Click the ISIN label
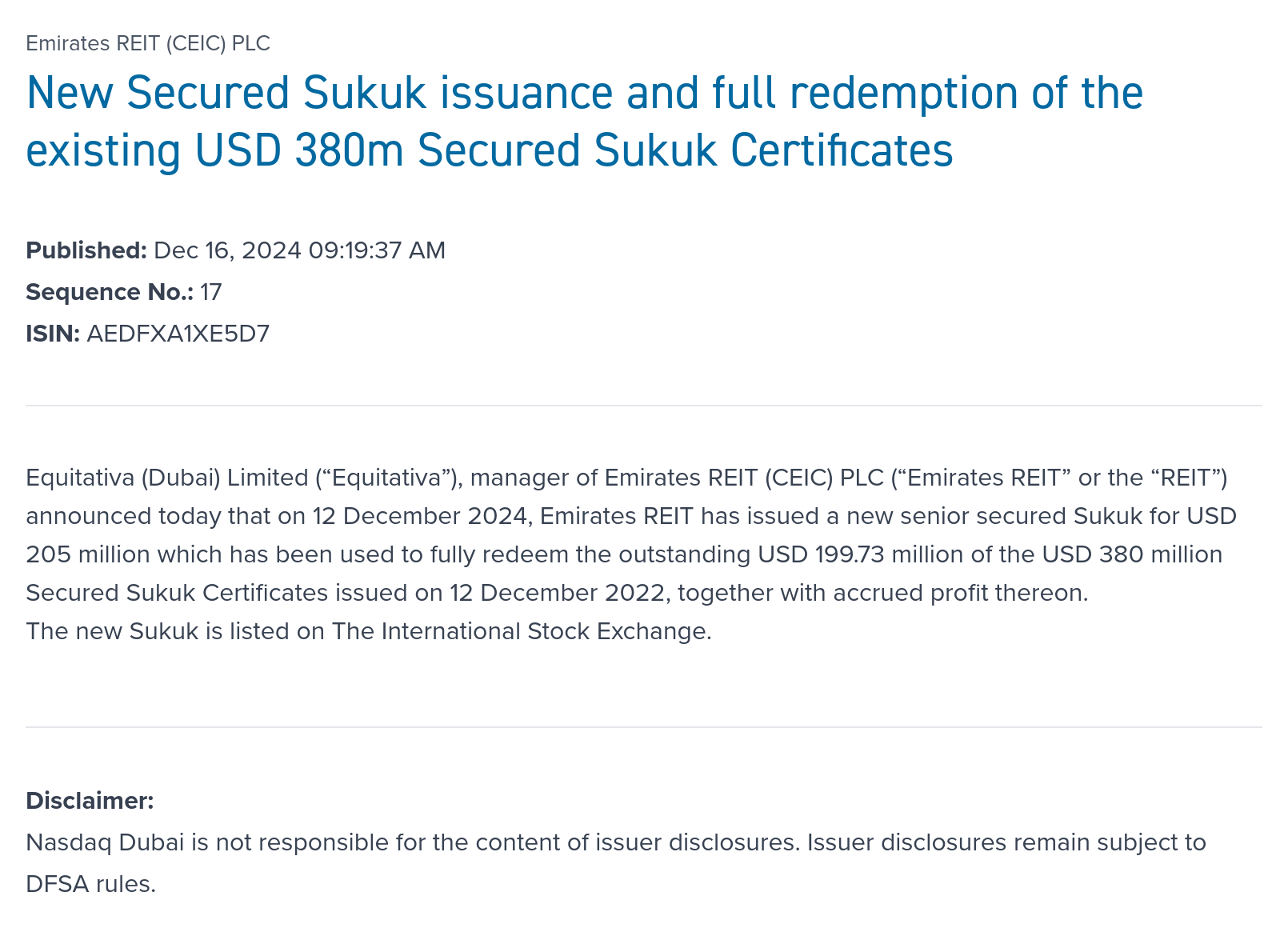Image resolution: width=1288 pixels, height=928 pixels. (53, 334)
